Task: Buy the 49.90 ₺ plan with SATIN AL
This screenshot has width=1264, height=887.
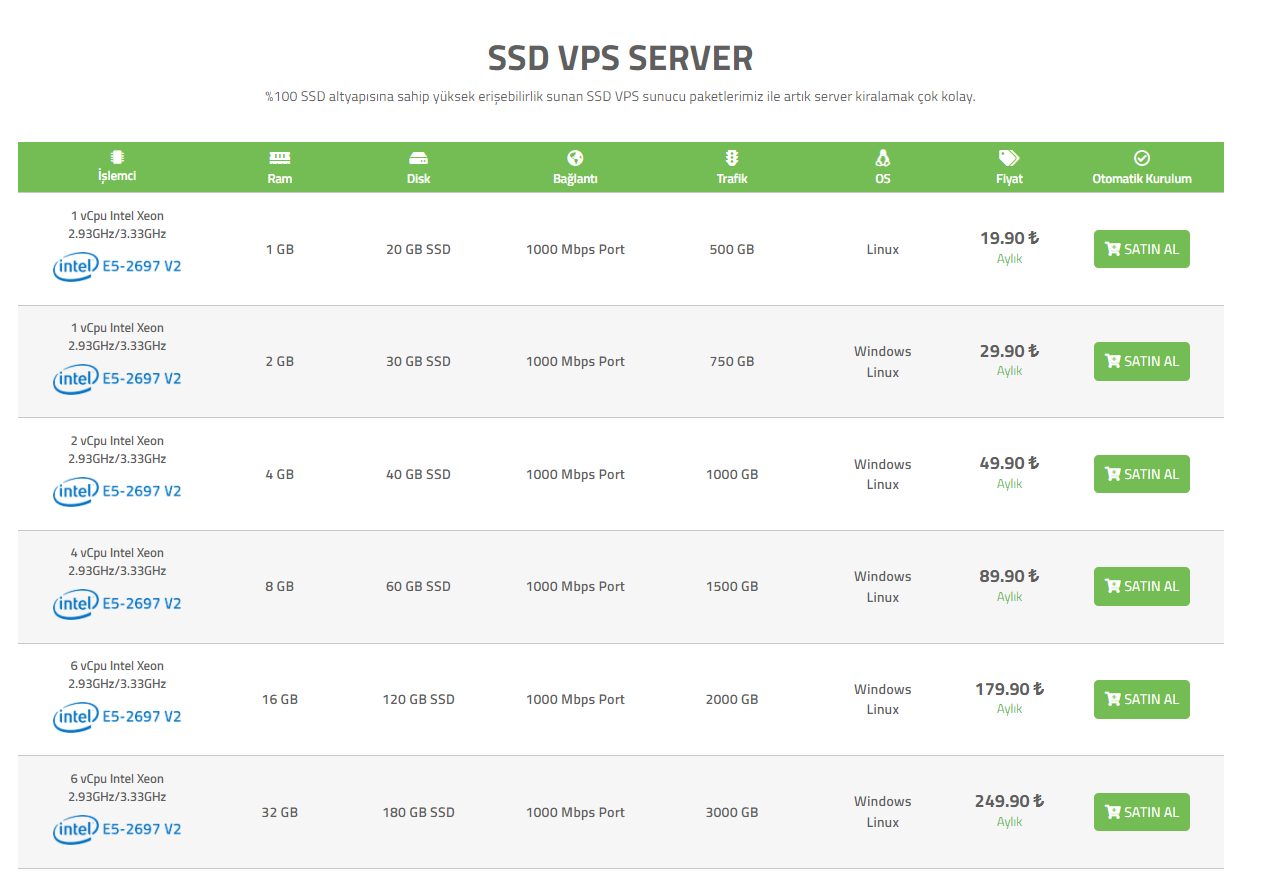Action: point(1142,474)
